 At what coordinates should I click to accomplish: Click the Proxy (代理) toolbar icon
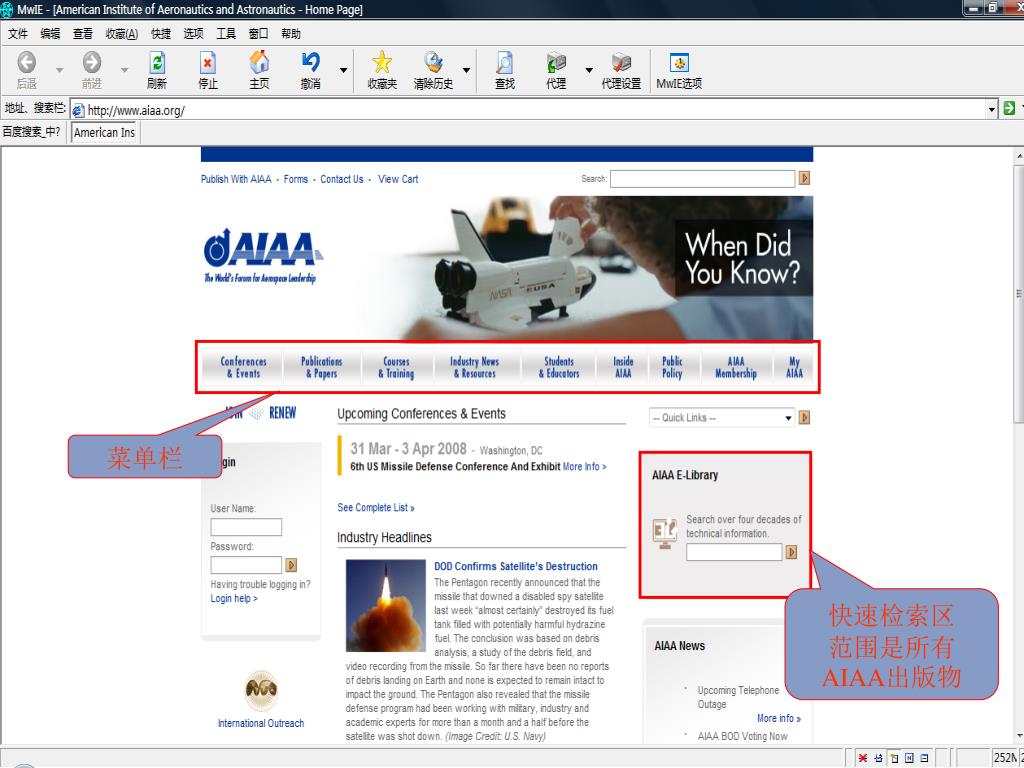tap(556, 63)
